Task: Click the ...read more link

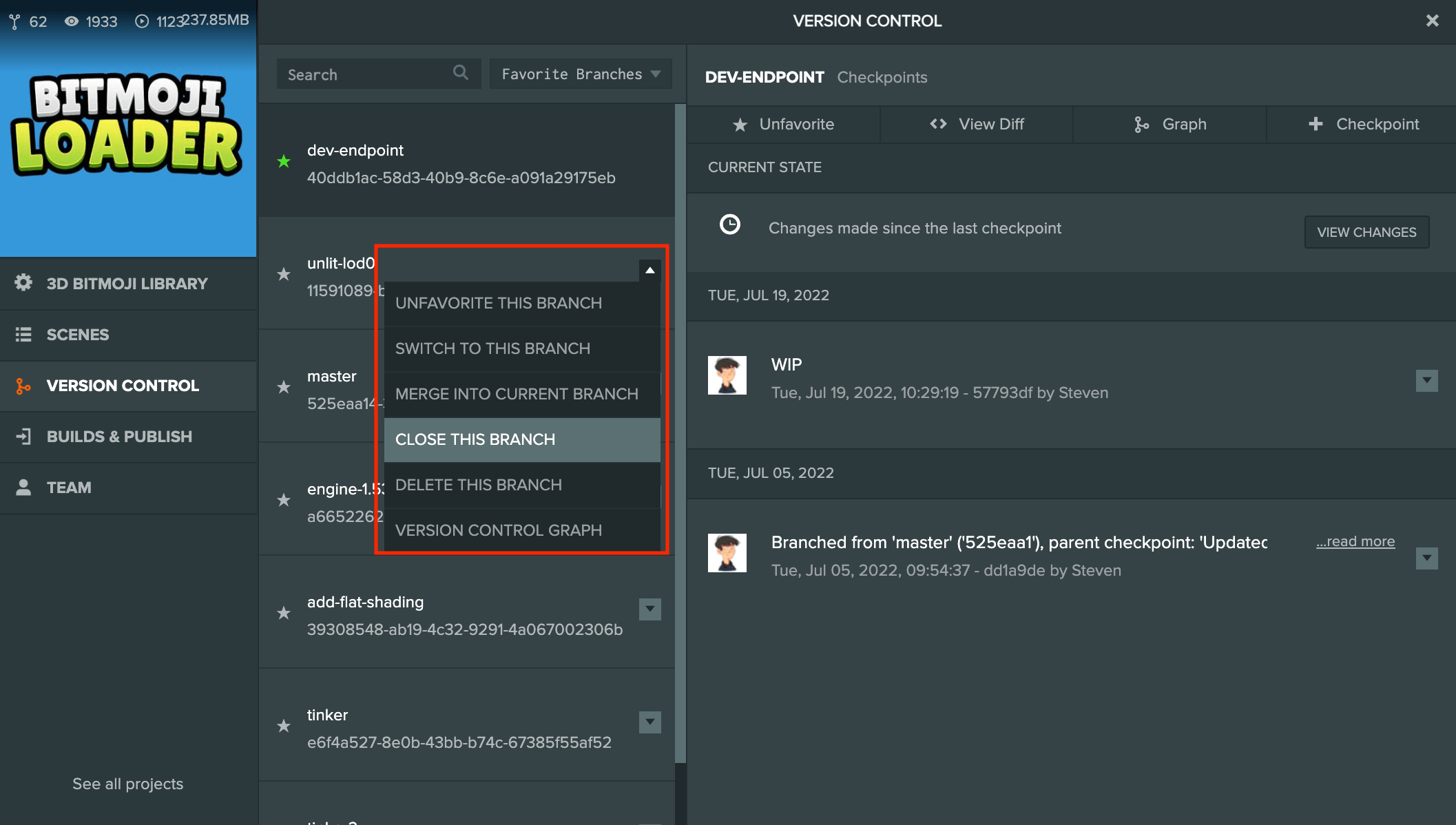Action: pyautogui.click(x=1355, y=542)
